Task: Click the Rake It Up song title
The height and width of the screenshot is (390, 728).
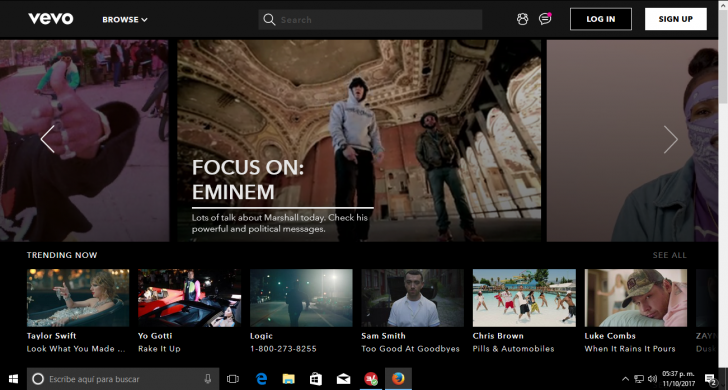Action: [159, 349]
